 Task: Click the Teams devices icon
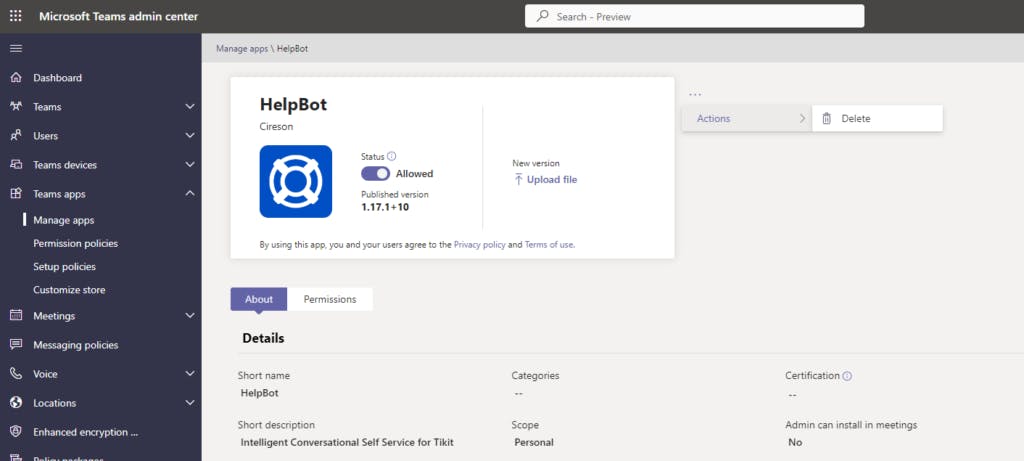pos(16,165)
